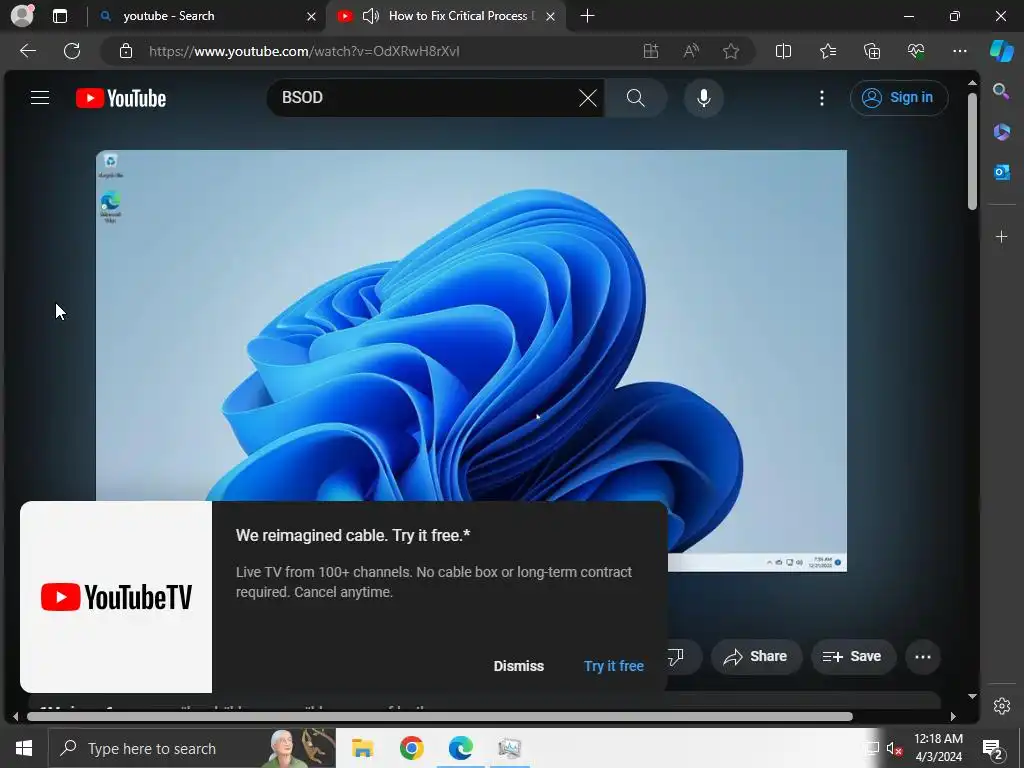Add a new sidebar app

pyautogui.click(x=1001, y=236)
